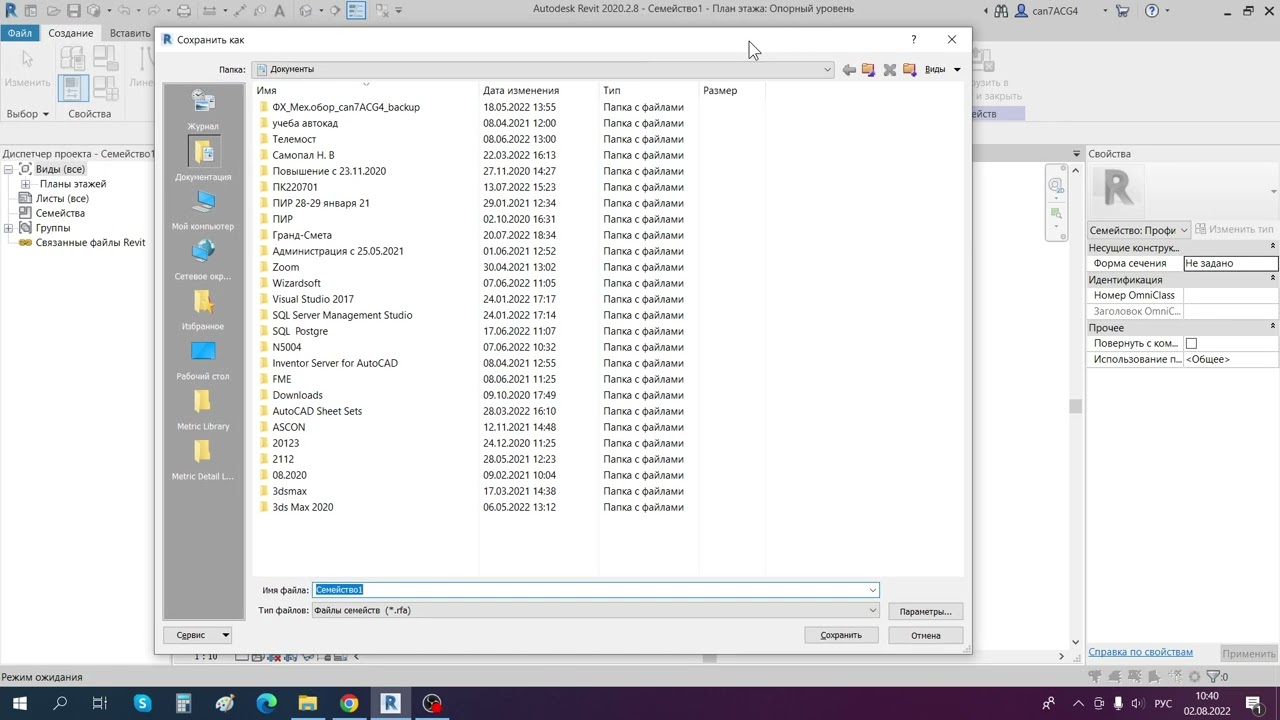Expand Группы node in project browser
The width and height of the screenshot is (1280, 720).
(8, 228)
